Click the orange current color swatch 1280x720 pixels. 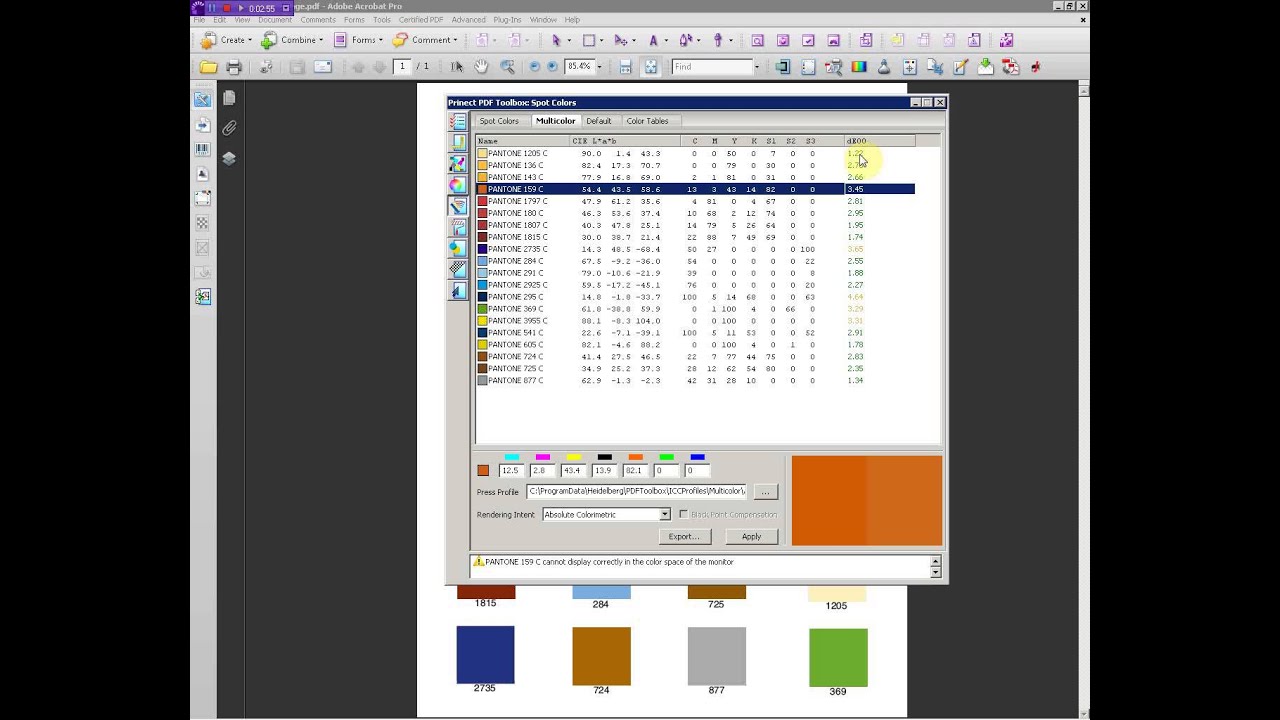483,470
